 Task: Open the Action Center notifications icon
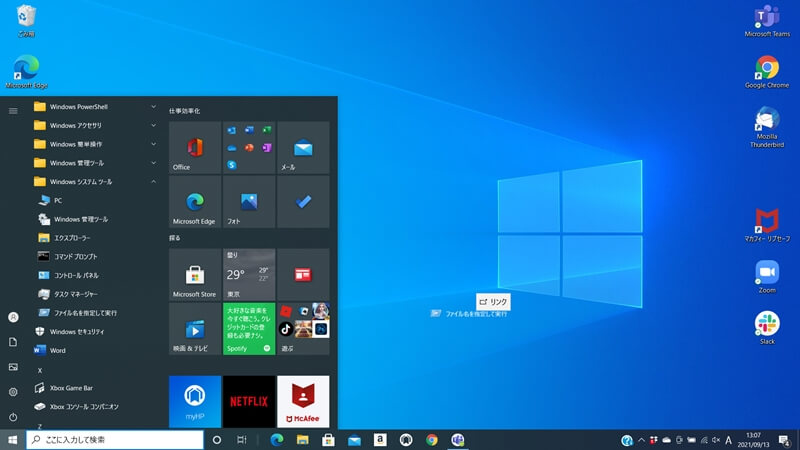point(785,440)
